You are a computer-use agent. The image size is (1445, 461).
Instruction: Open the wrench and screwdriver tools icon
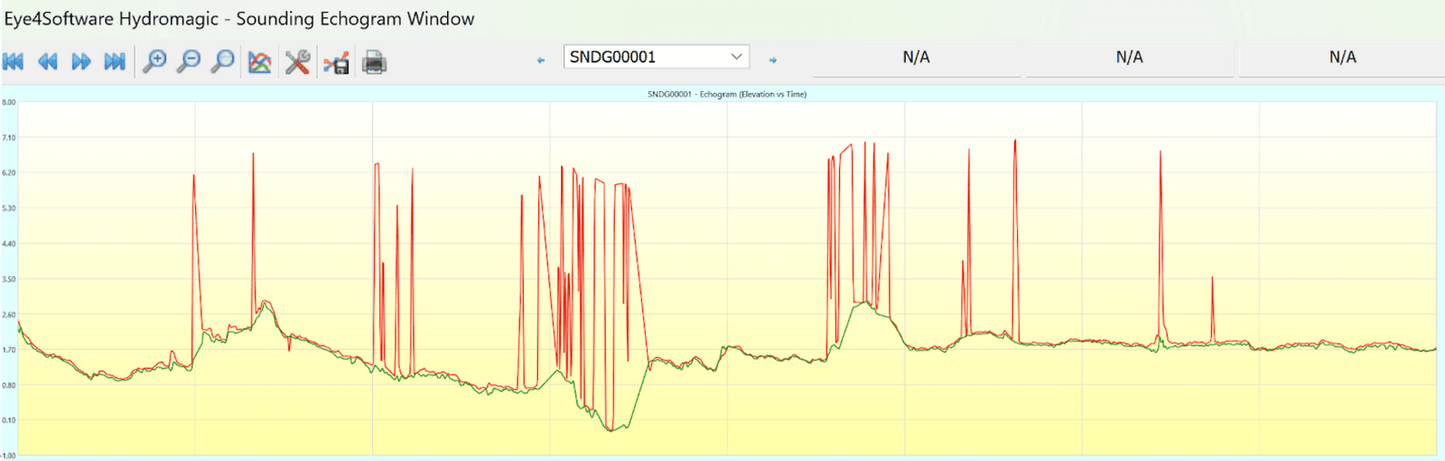297,62
